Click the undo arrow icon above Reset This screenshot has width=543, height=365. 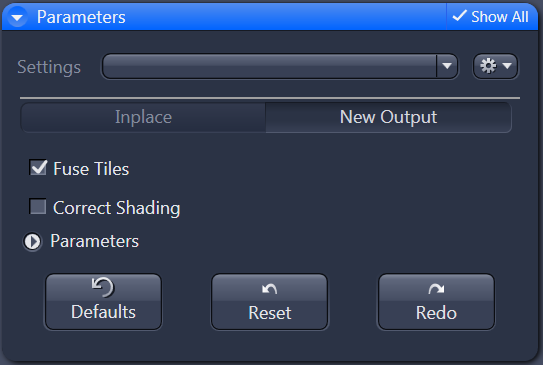269,288
